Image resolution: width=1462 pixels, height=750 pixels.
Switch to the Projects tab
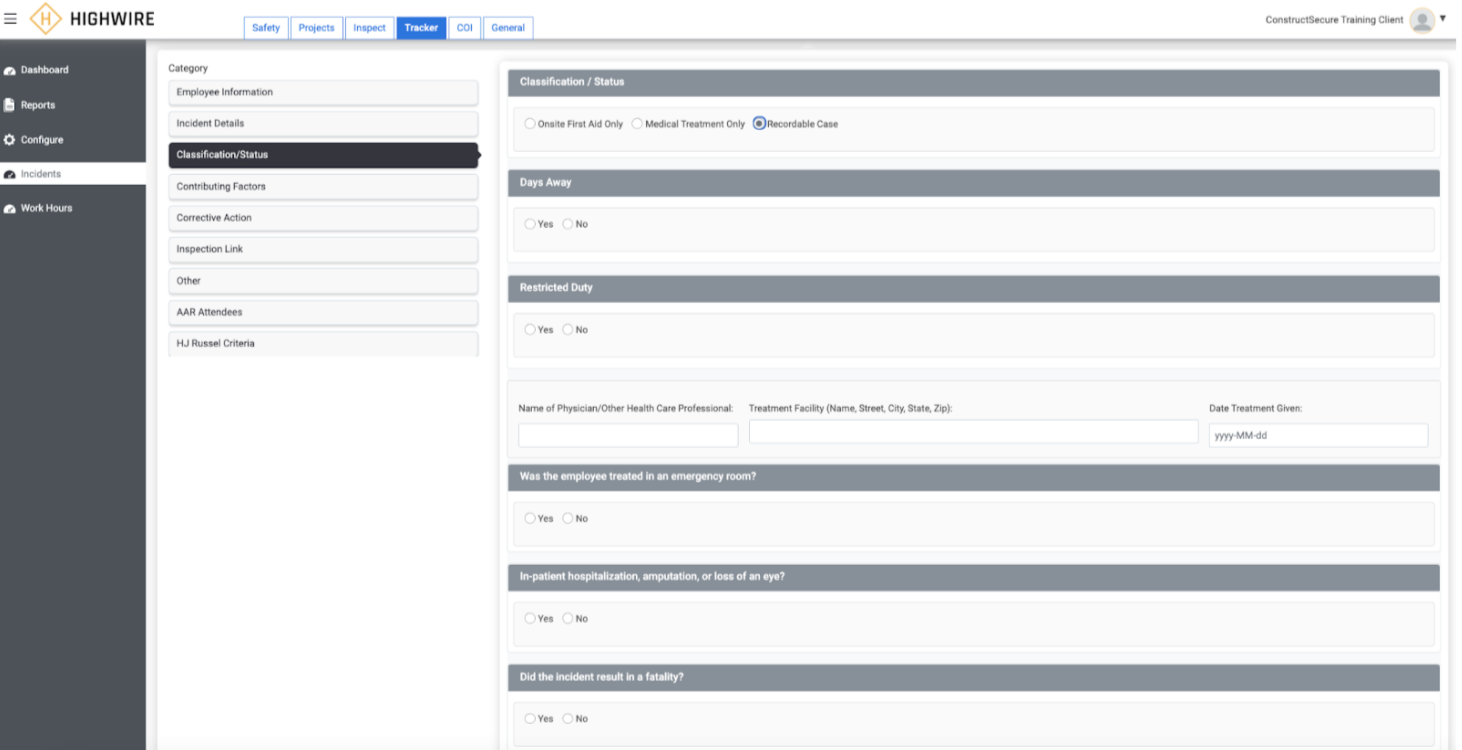click(317, 28)
